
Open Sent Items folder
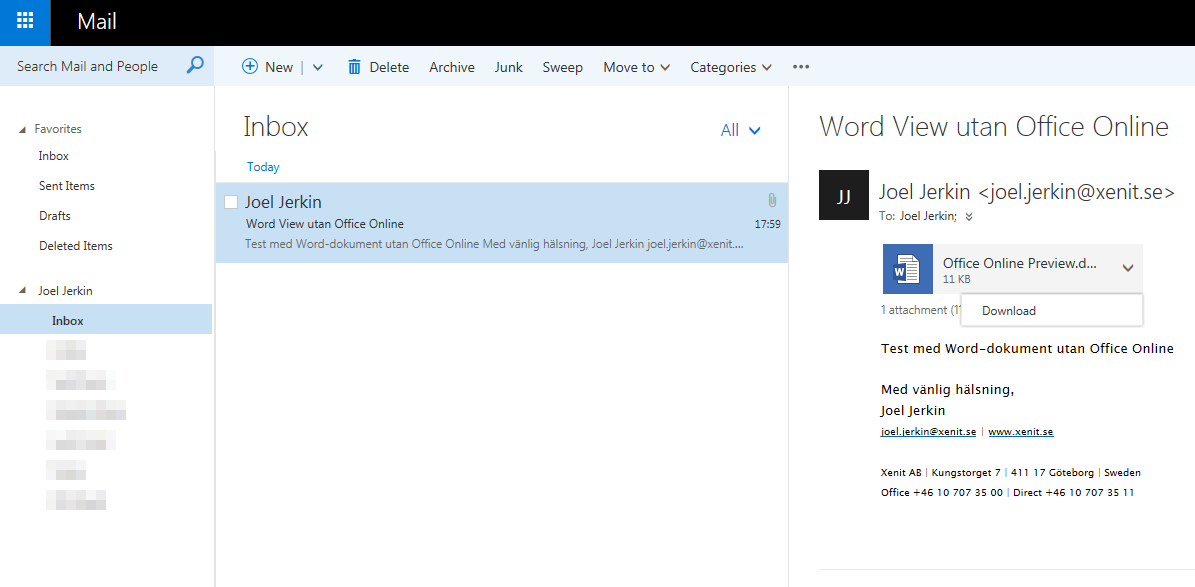(x=67, y=186)
